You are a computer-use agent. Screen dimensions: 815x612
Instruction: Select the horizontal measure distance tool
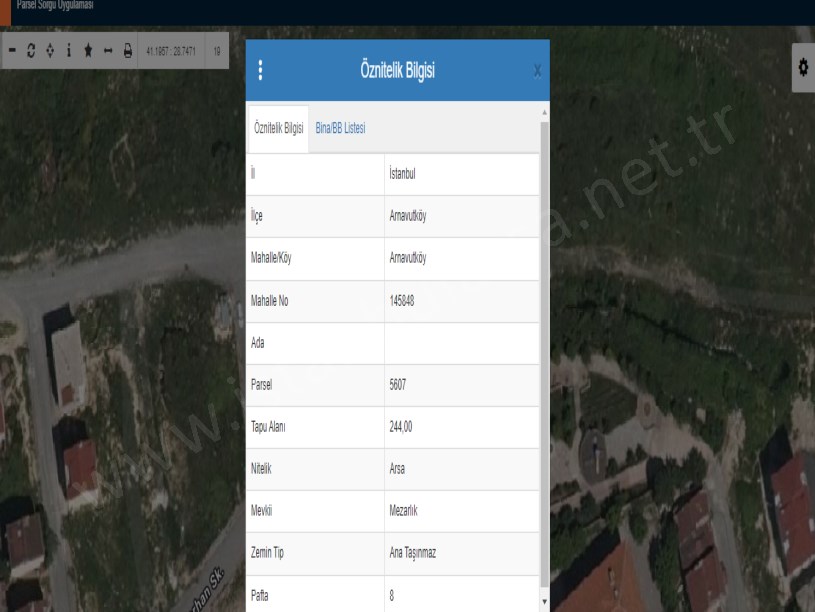[x=107, y=50]
